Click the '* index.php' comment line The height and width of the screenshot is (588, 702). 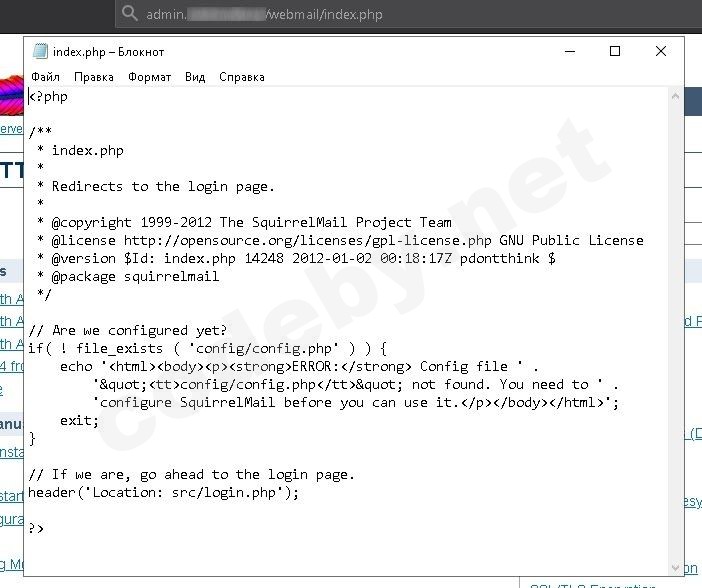(x=80, y=150)
